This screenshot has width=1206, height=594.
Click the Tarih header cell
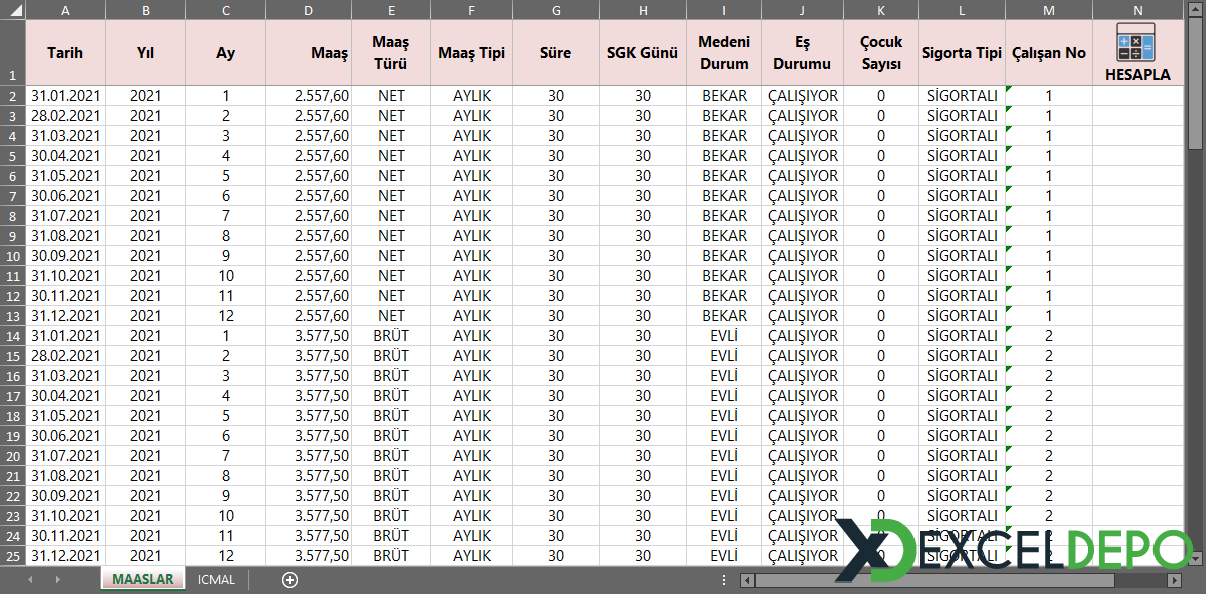point(65,52)
